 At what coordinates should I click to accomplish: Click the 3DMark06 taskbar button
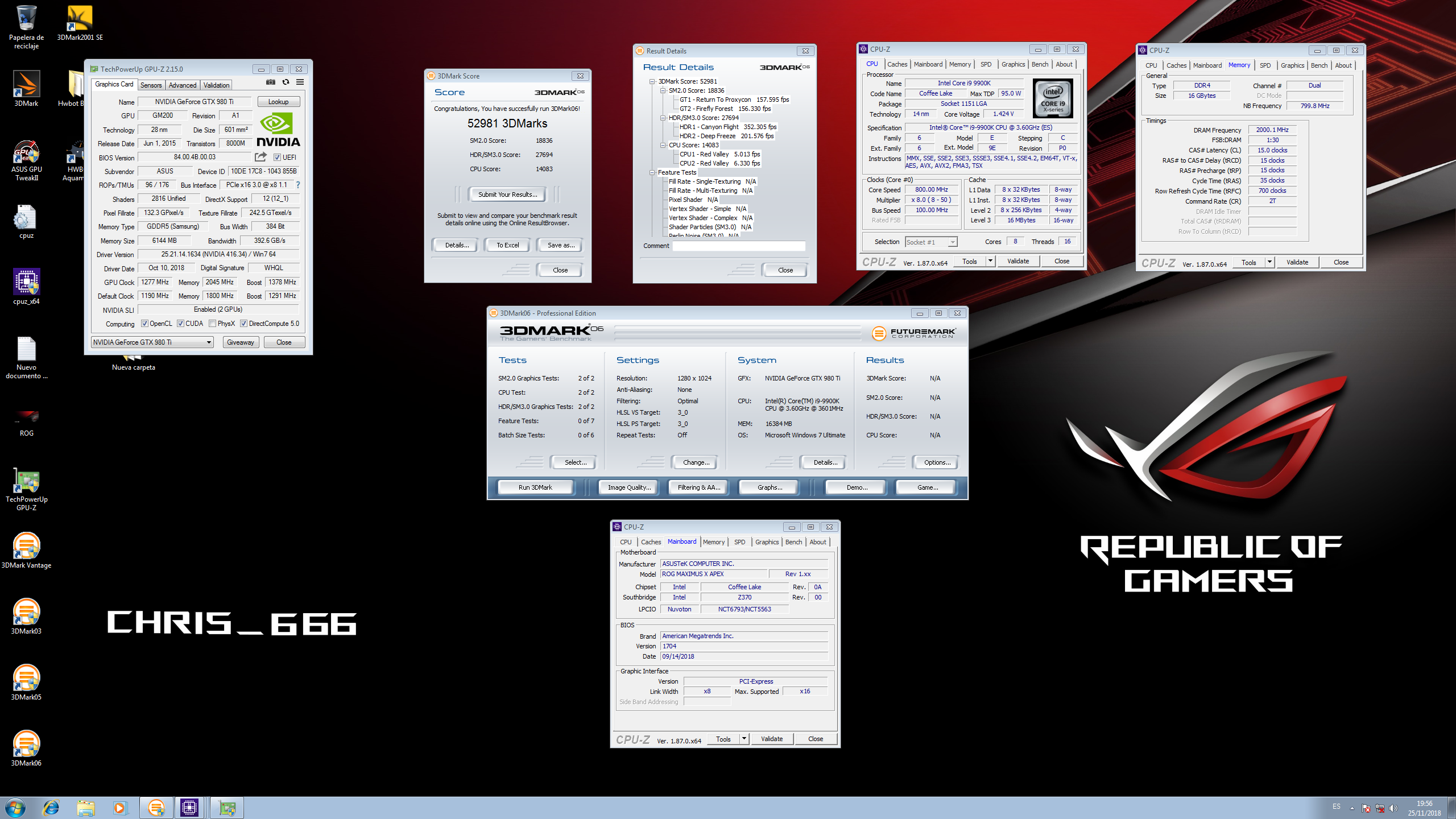(156, 808)
